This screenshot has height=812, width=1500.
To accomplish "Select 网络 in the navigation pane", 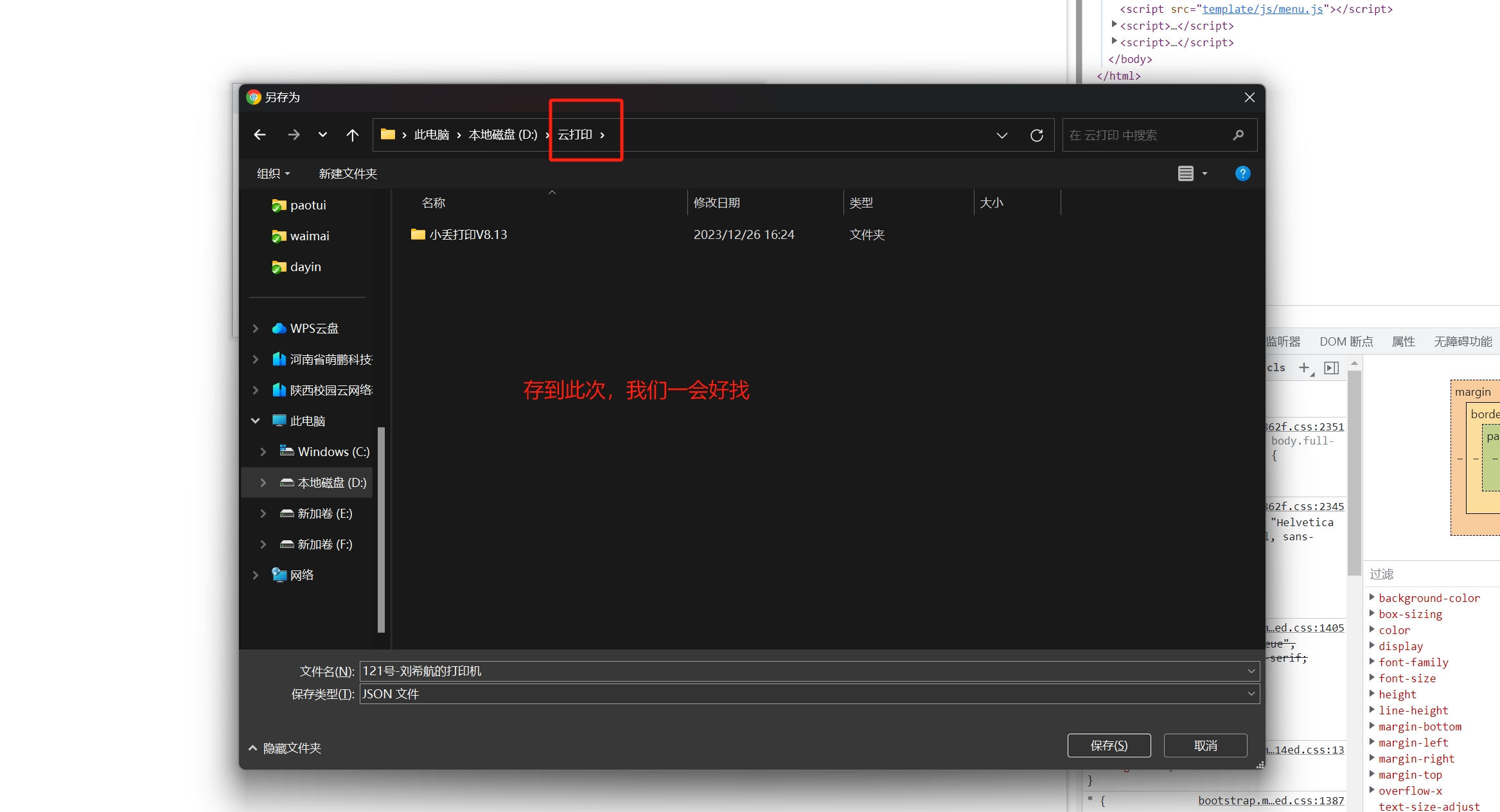I will click(292, 575).
